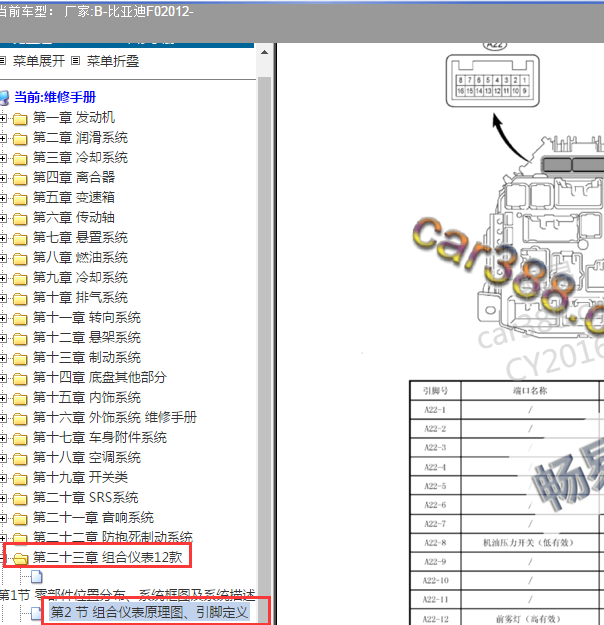Click the folder icon of 第三章 冷却系统
Screen dimensions: 604x625
[20, 158]
